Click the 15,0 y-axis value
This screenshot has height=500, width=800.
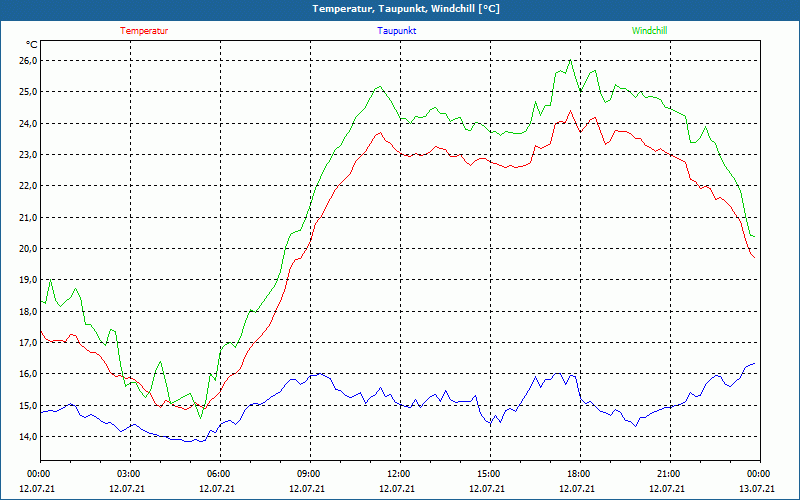pyautogui.click(x=29, y=405)
